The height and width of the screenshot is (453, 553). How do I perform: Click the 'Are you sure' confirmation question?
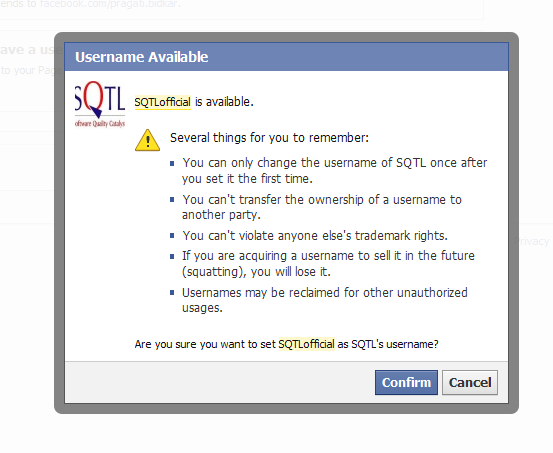286,344
